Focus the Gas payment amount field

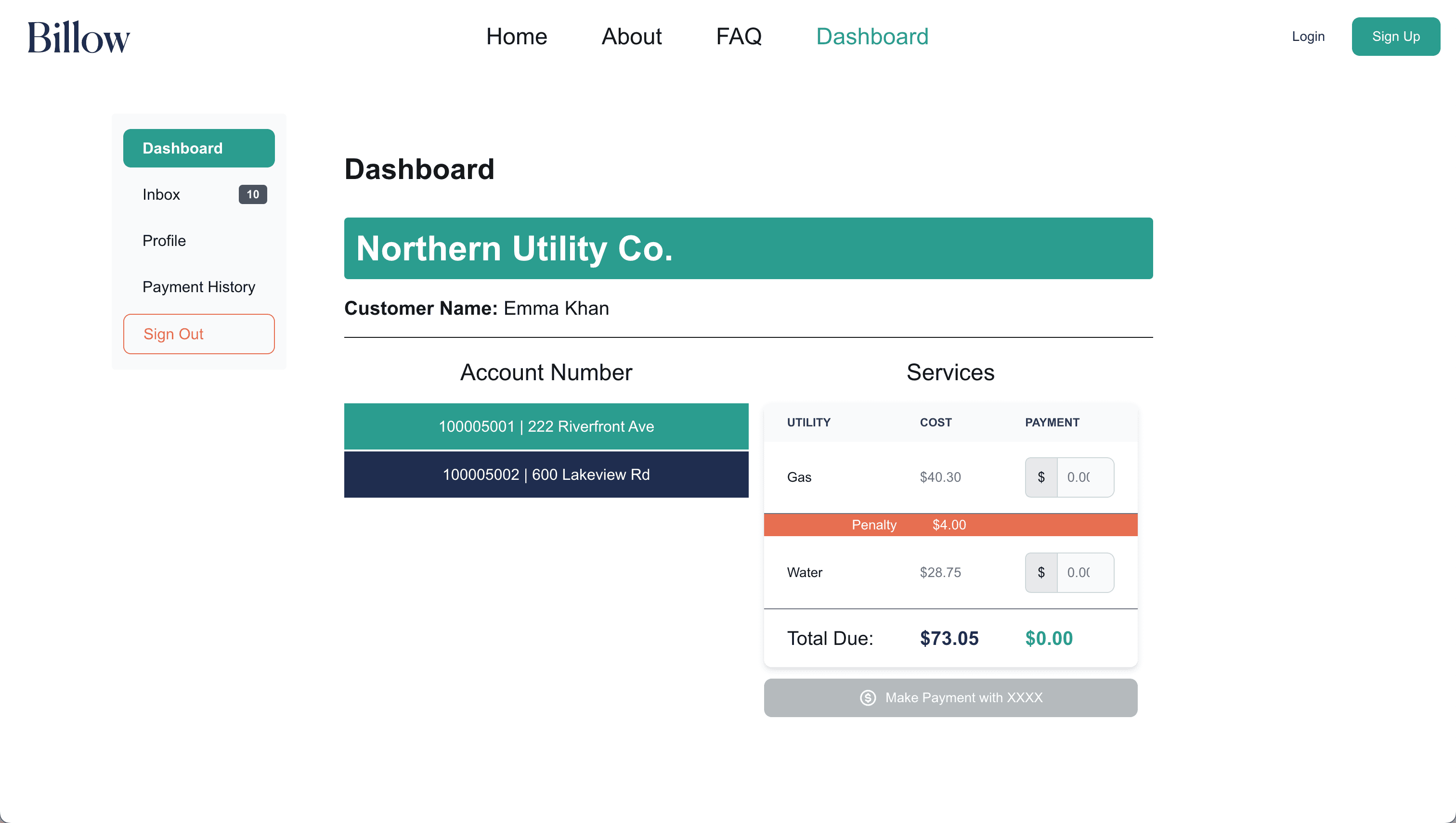(1084, 477)
